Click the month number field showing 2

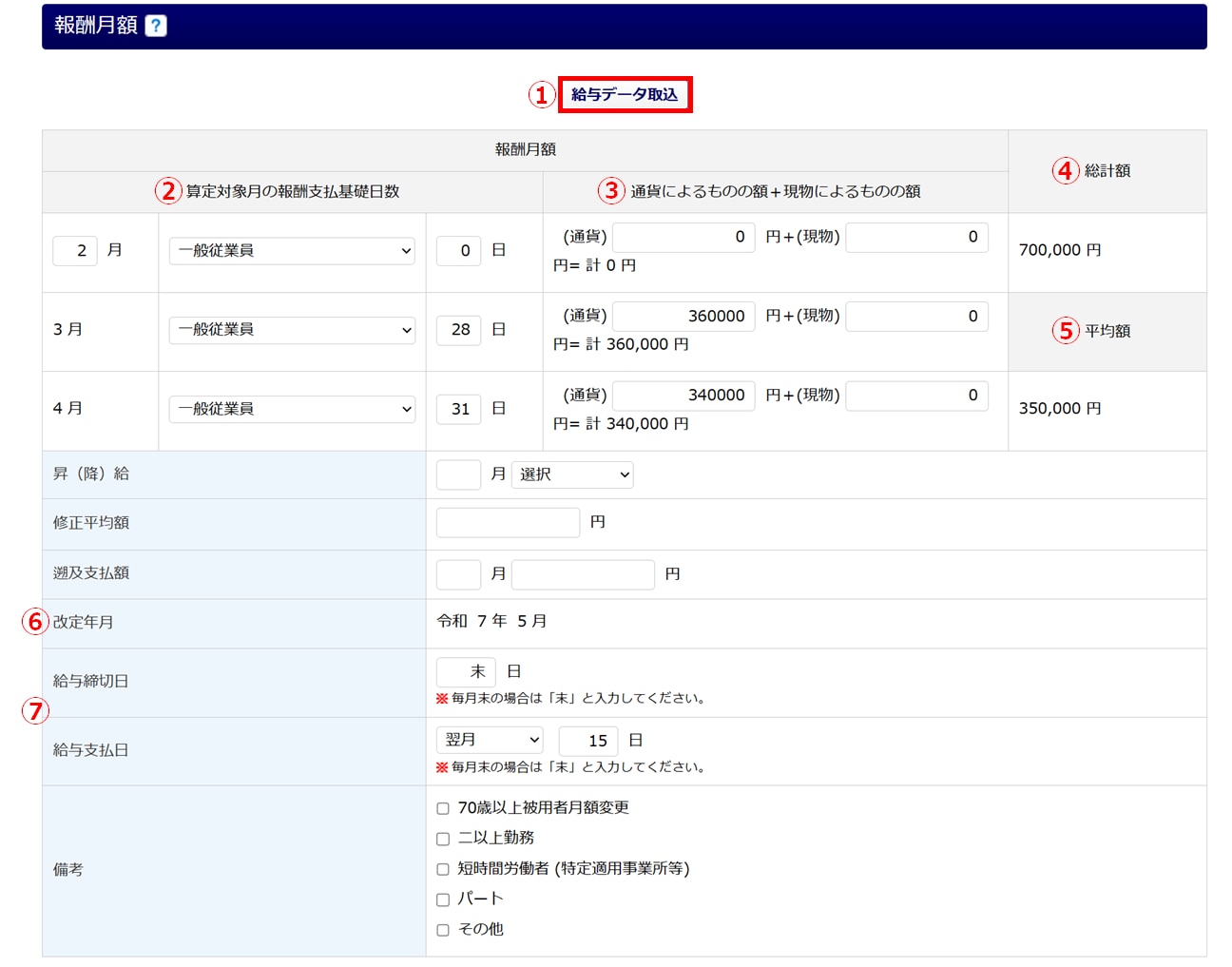pyautogui.click(x=75, y=250)
